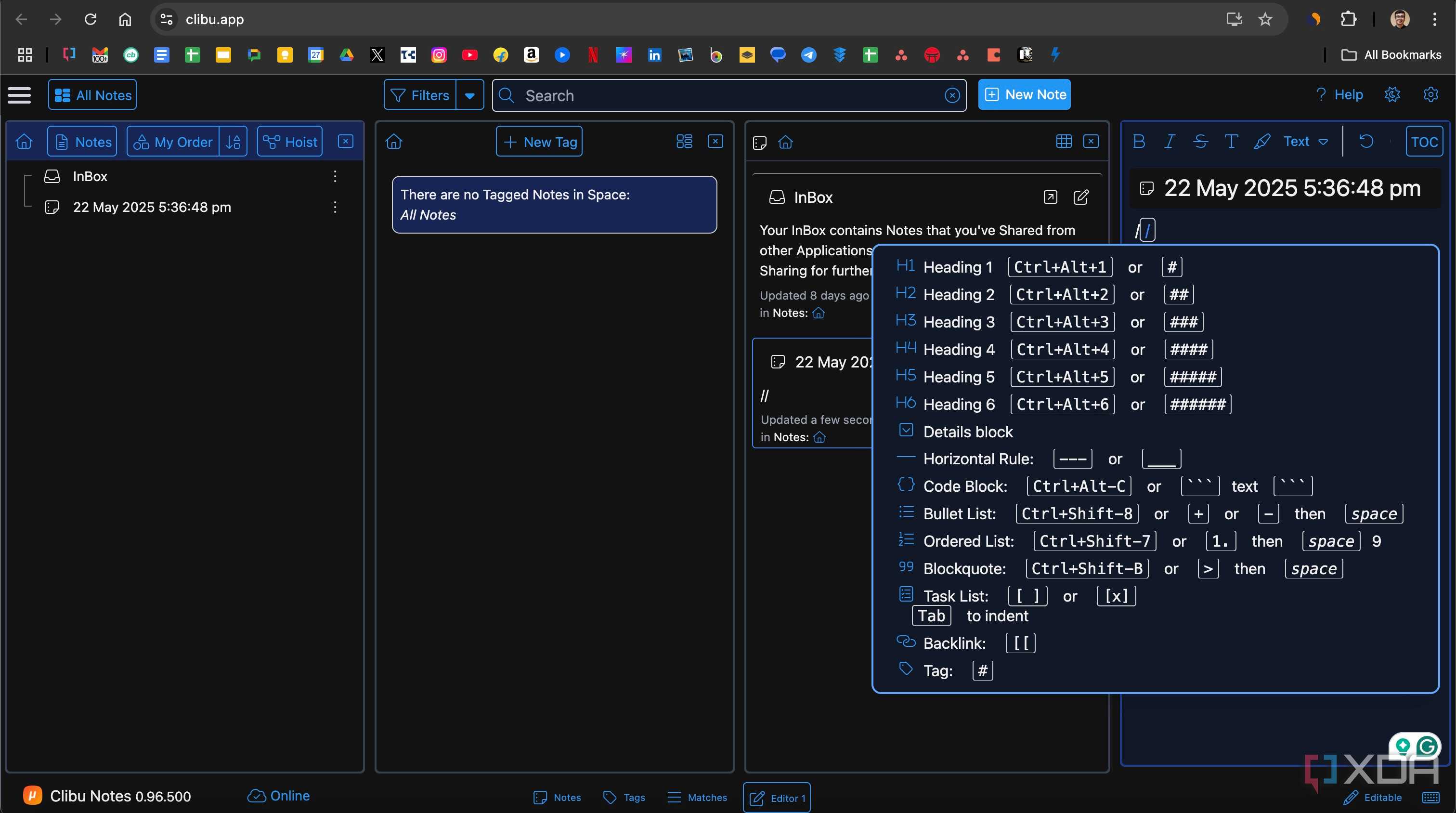The image size is (1456, 813).
Task: Open InBox note in new editor
Action: tap(1050, 197)
